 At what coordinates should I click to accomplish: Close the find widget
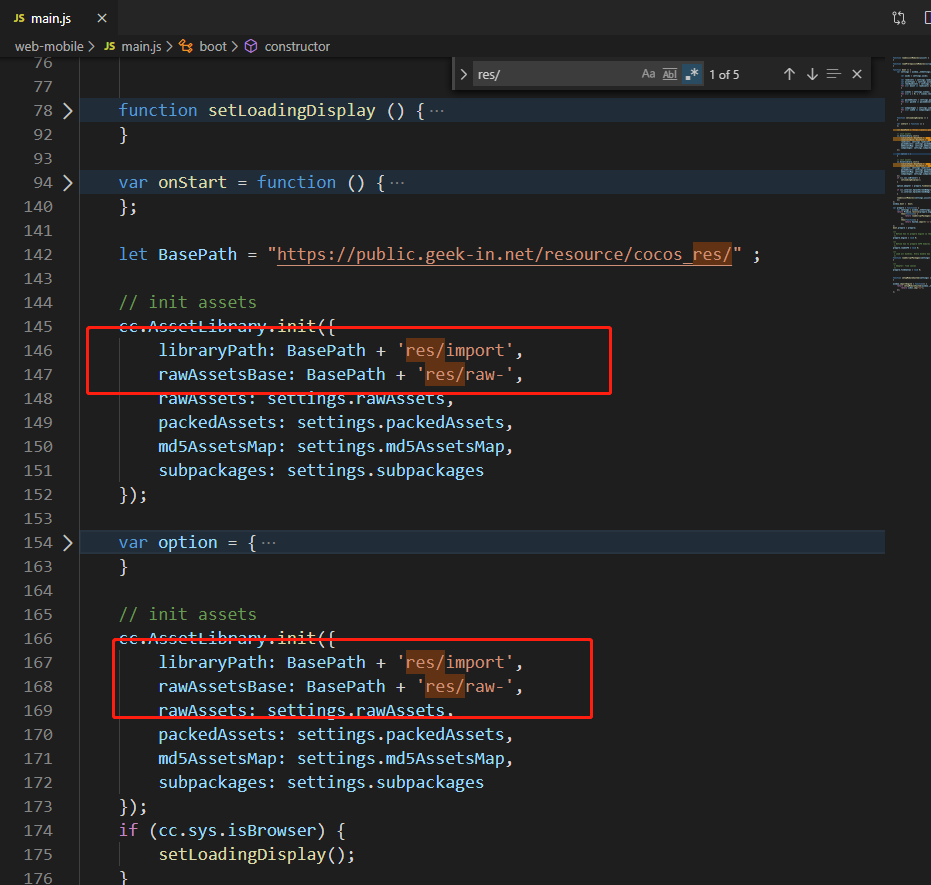point(856,74)
